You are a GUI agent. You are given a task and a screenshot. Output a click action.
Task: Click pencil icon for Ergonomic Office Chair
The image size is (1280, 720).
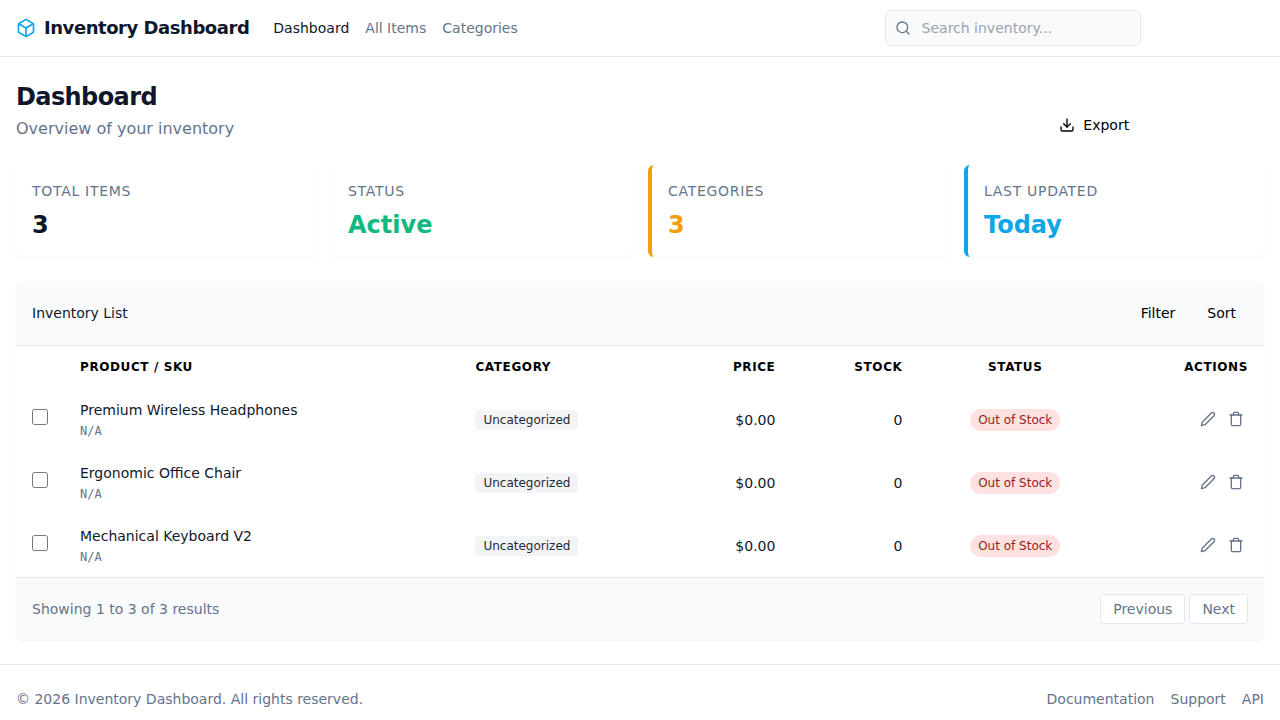coord(1208,482)
